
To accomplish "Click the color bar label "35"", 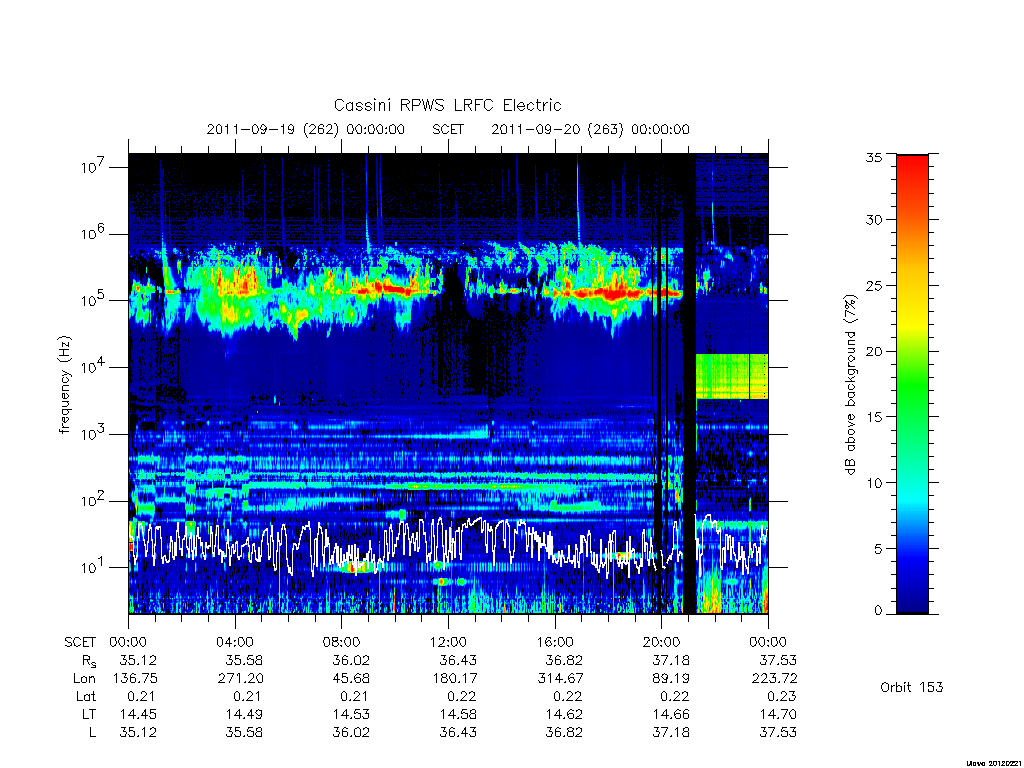I will 874,157.
